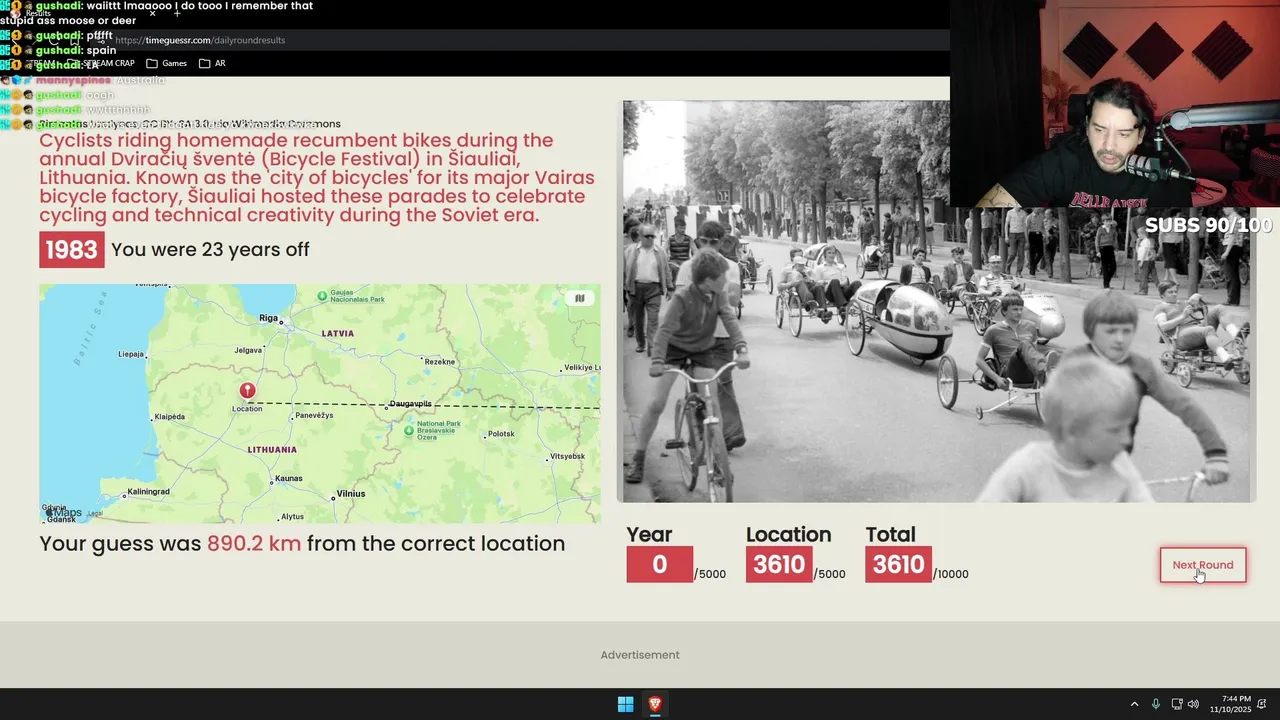Click the red 890.2 km distance text
The image size is (1280, 720).
tap(254, 544)
